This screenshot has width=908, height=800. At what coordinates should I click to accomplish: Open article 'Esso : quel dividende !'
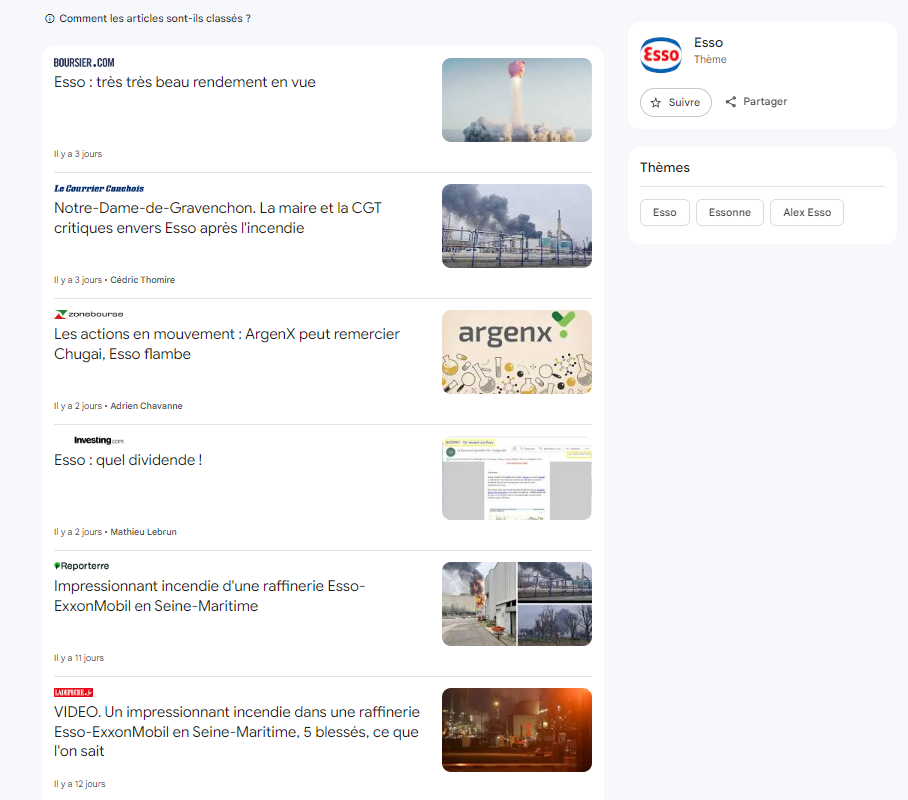(128, 460)
